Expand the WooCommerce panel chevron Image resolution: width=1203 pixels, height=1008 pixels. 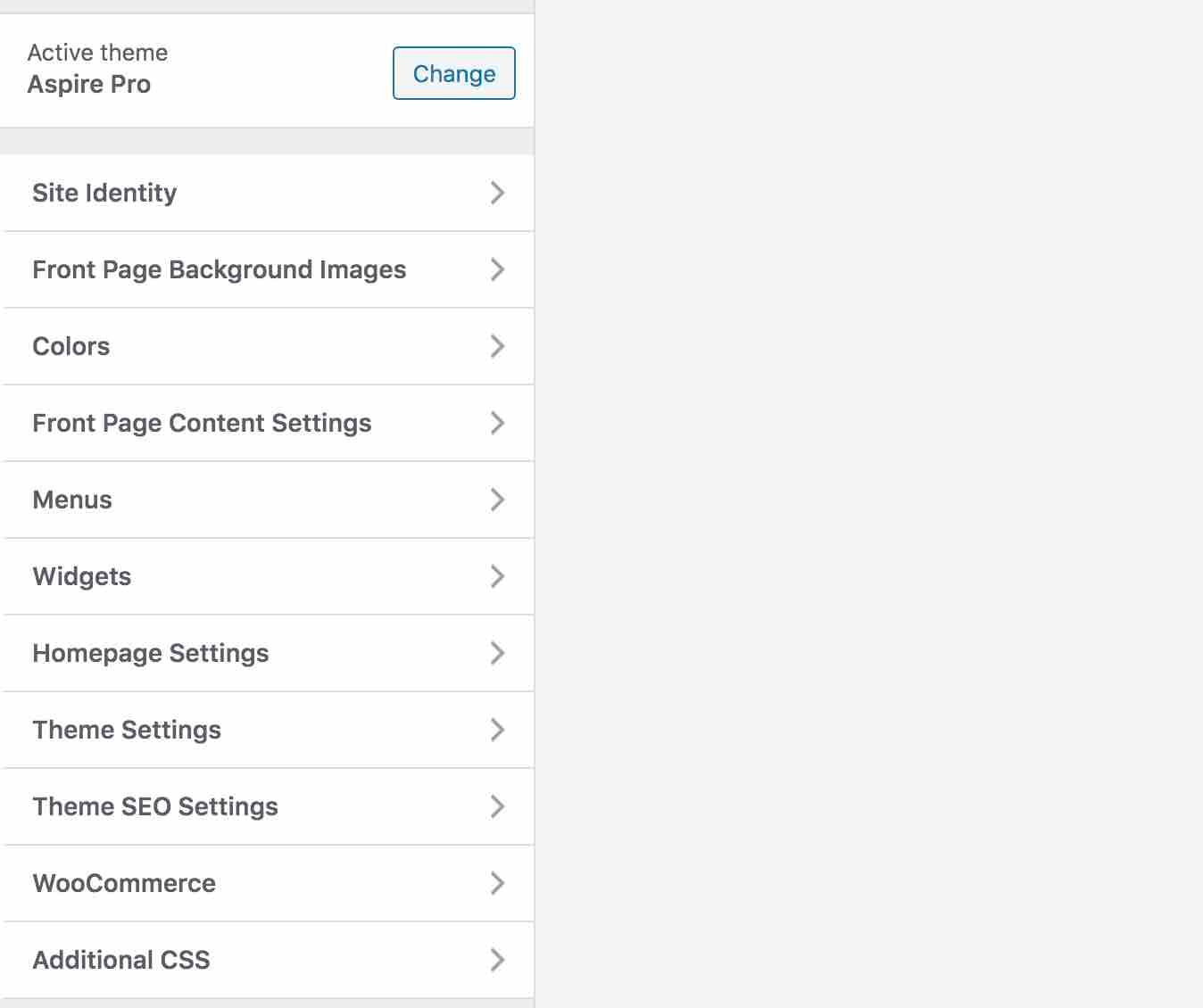pos(497,883)
